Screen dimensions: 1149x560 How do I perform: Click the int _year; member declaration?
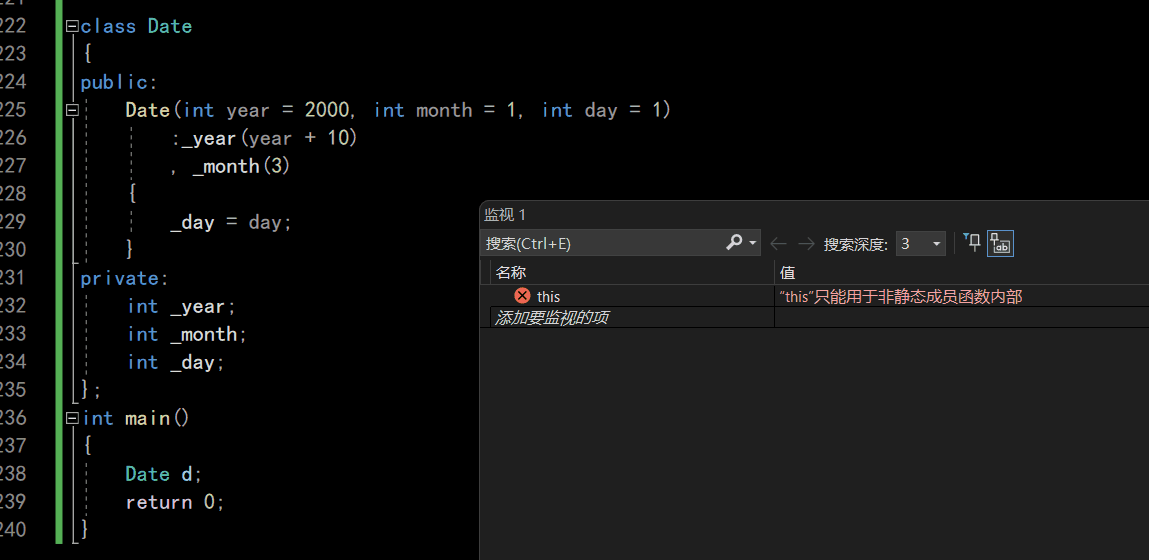pyautogui.click(x=182, y=306)
